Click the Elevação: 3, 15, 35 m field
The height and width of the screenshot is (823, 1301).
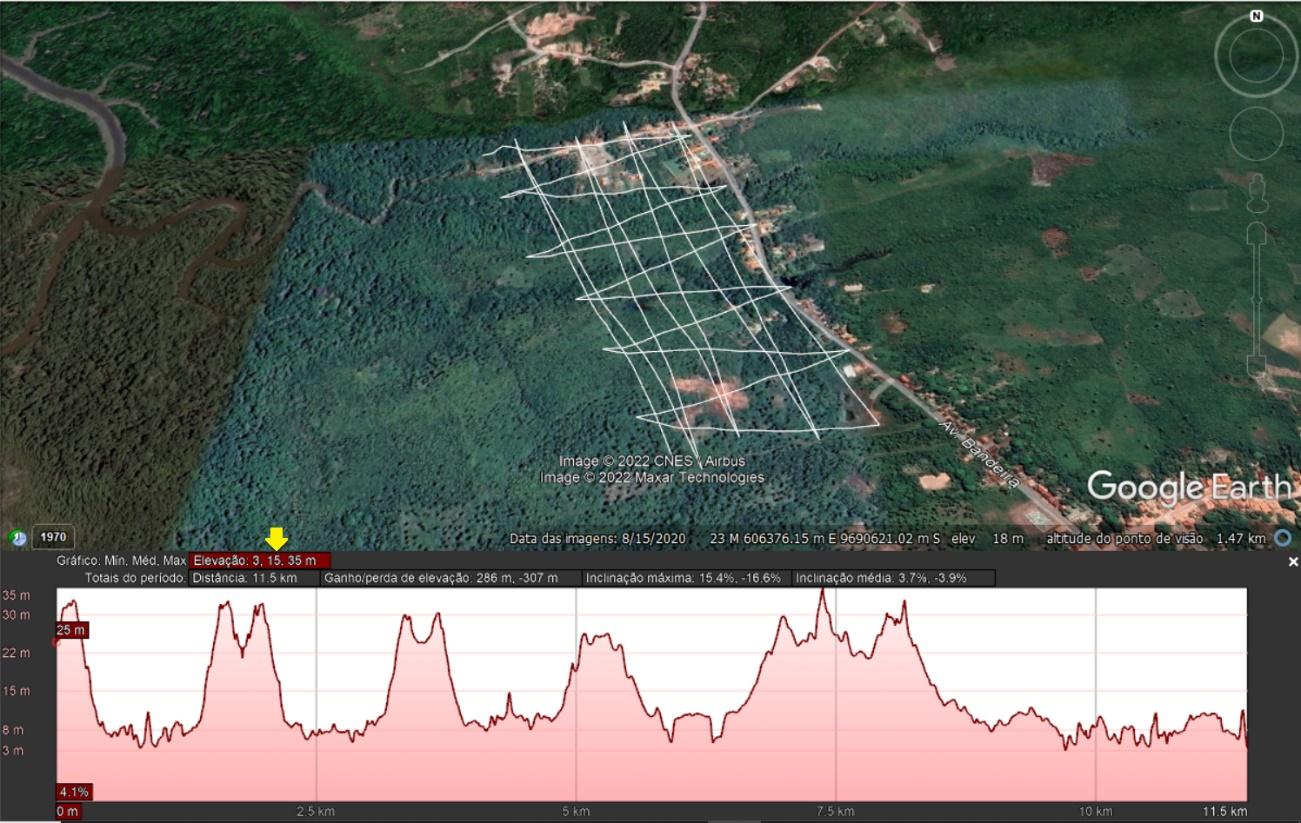point(260,561)
